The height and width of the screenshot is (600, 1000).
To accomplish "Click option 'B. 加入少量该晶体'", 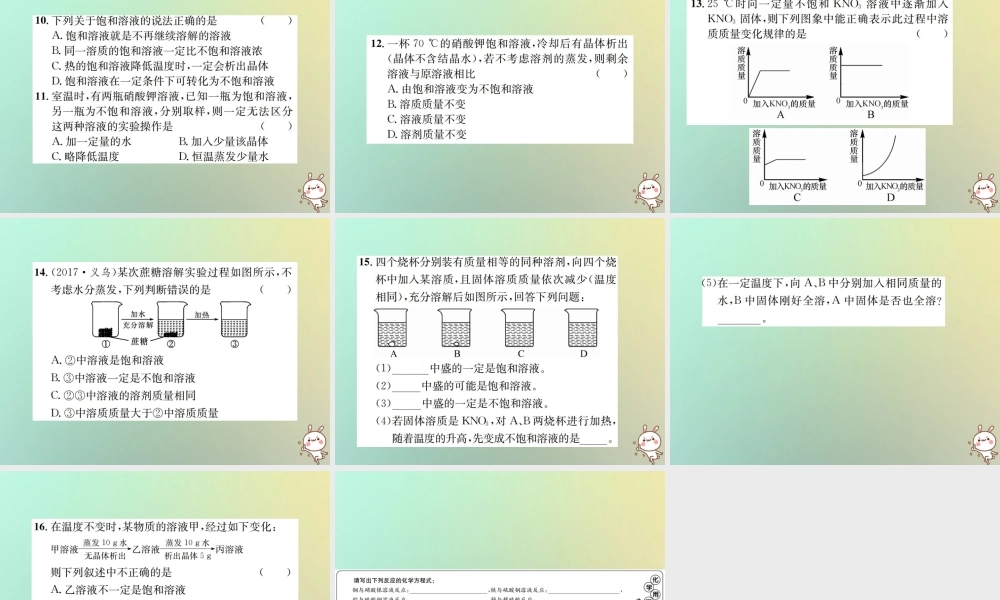I will [x=223, y=141].
